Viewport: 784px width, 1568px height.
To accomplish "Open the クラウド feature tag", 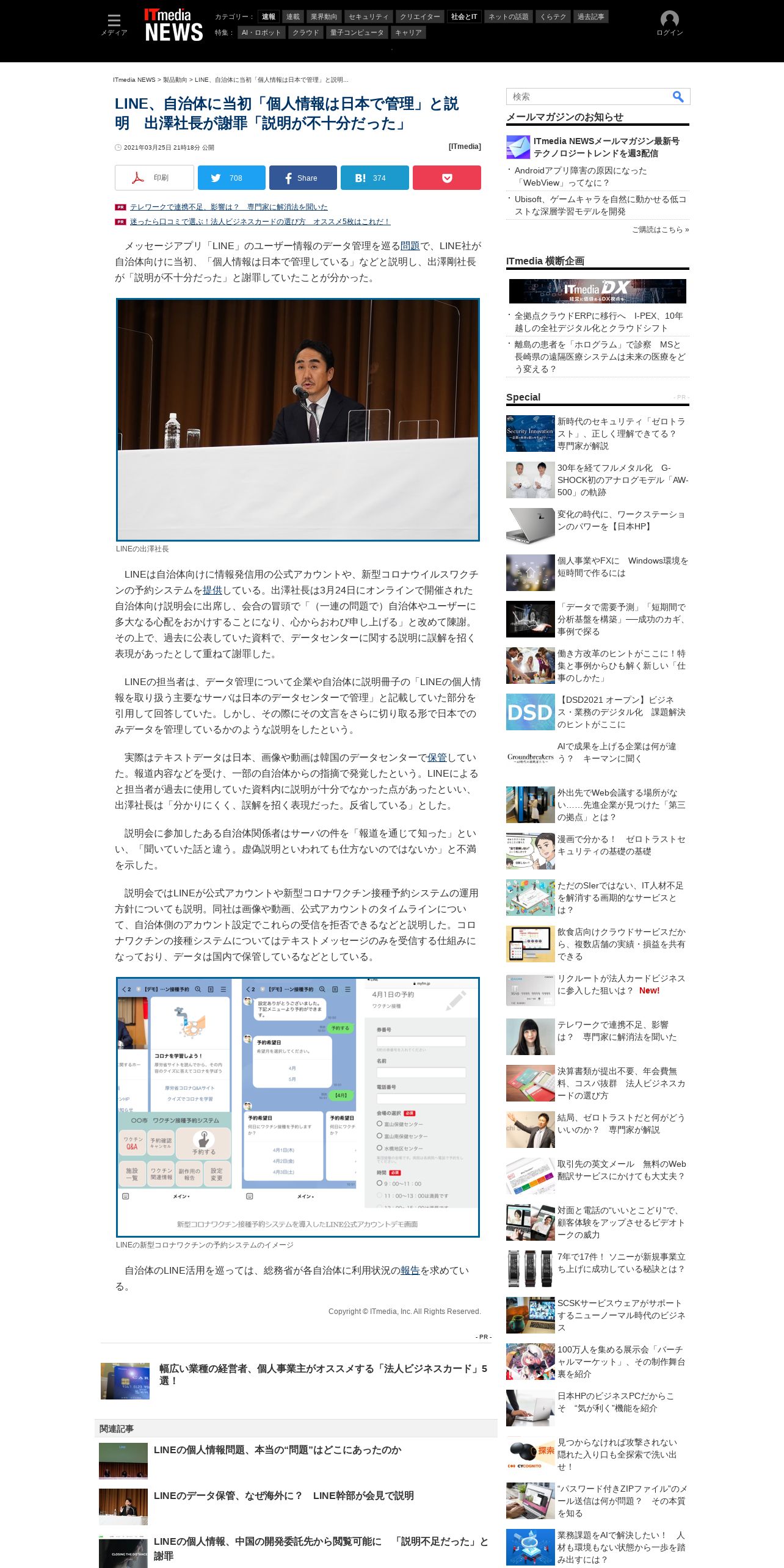I will click(x=305, y=32).
